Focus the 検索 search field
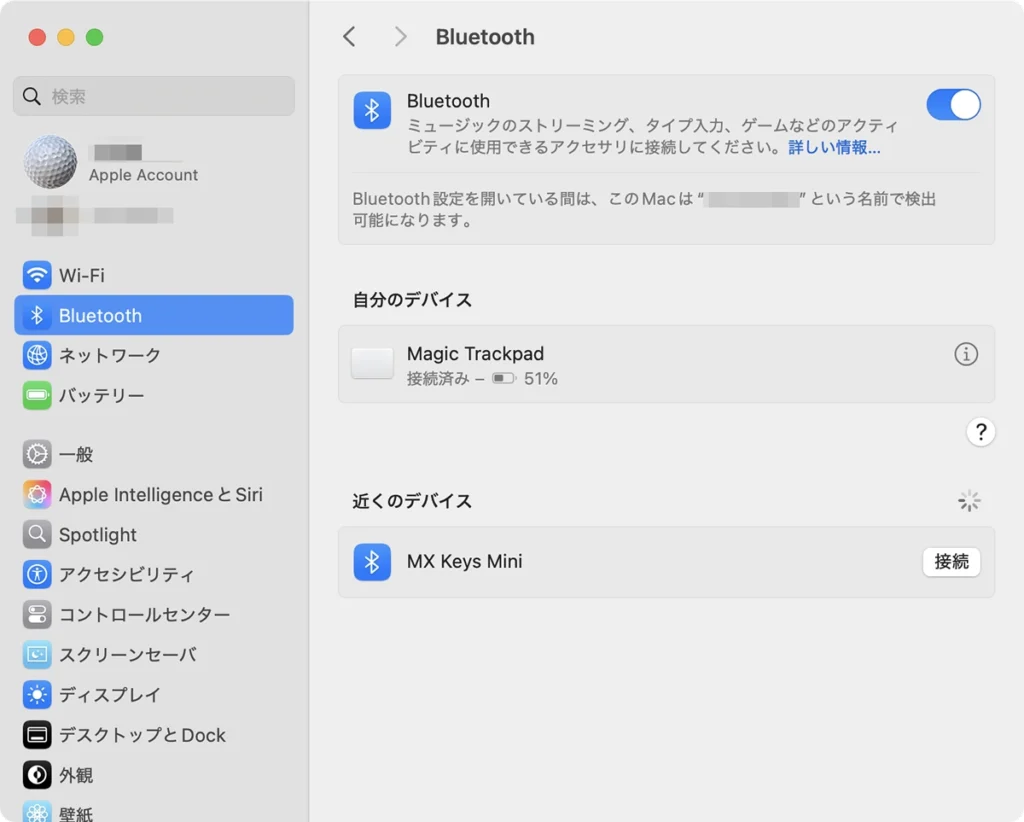 [x=153, y=96]
